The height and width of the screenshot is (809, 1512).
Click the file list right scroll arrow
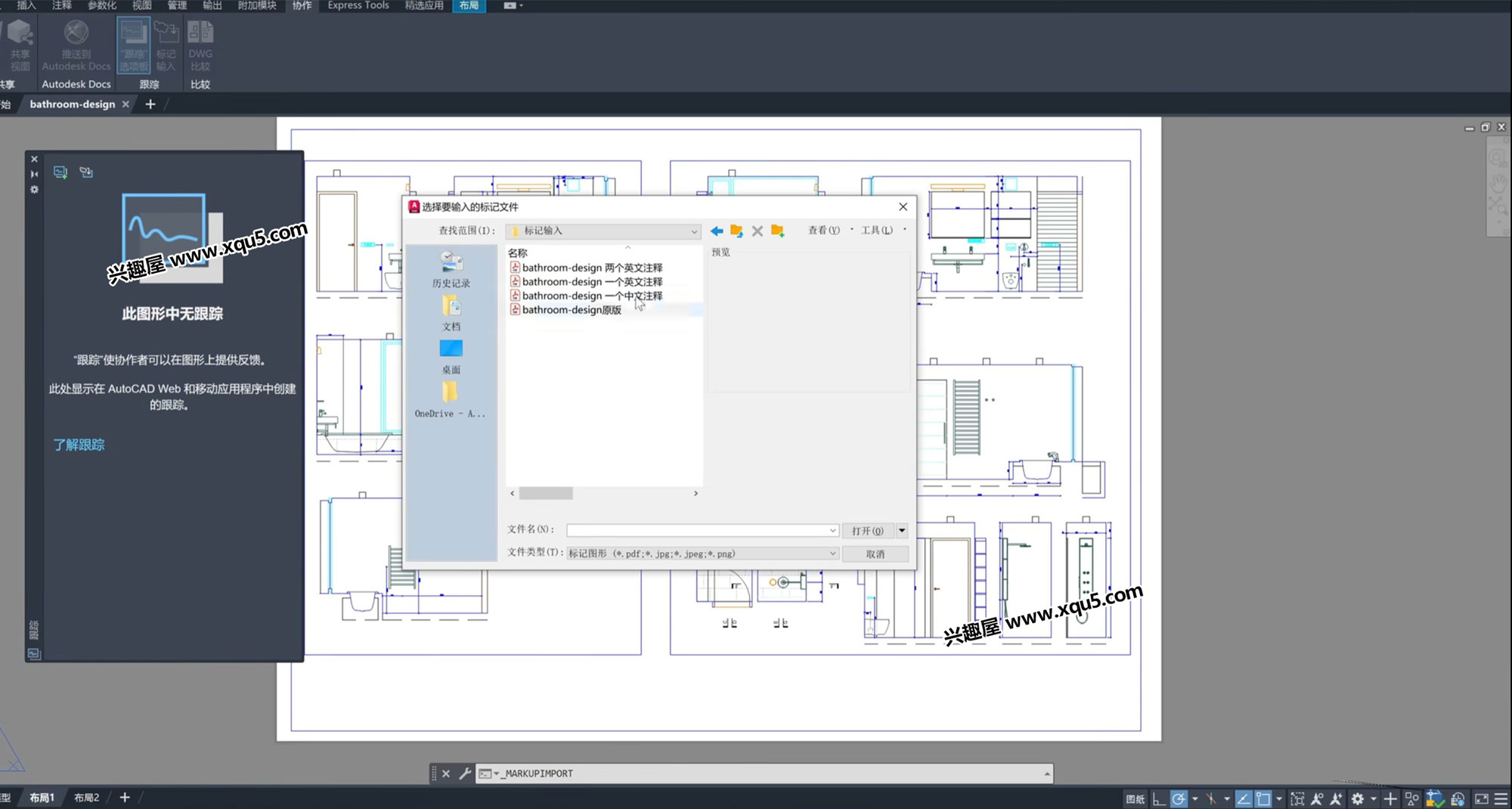[696, 493]
